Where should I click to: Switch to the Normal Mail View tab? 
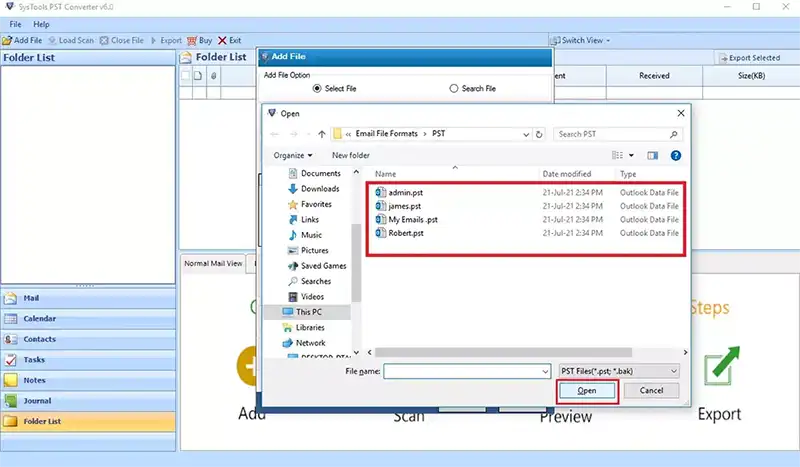pos(213,264)
